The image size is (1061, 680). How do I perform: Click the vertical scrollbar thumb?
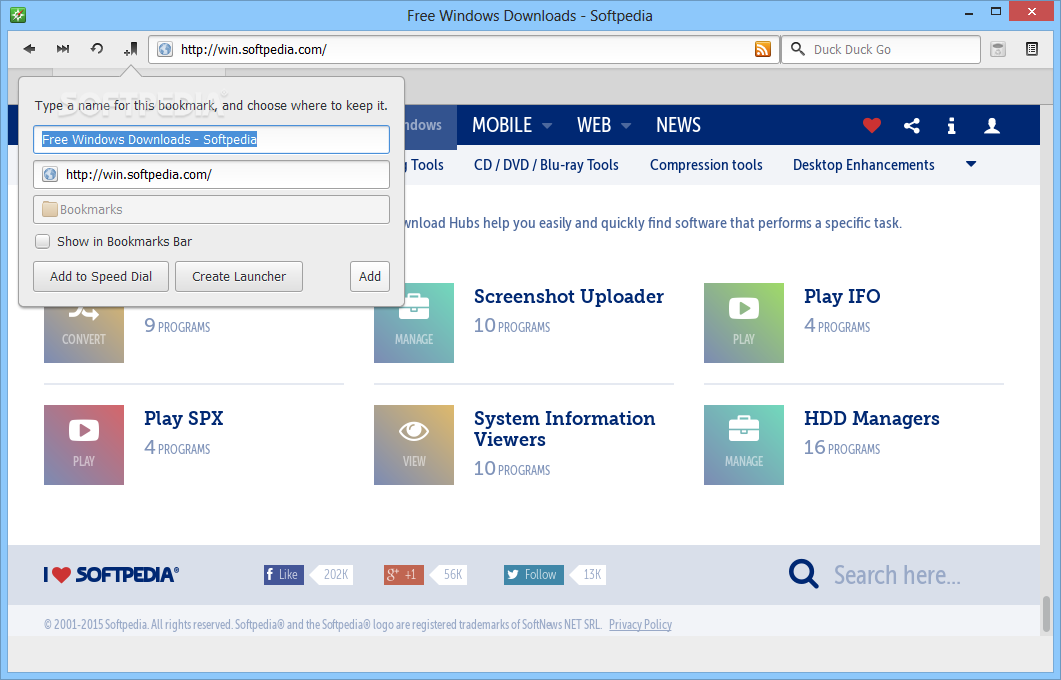(1046, 614)
